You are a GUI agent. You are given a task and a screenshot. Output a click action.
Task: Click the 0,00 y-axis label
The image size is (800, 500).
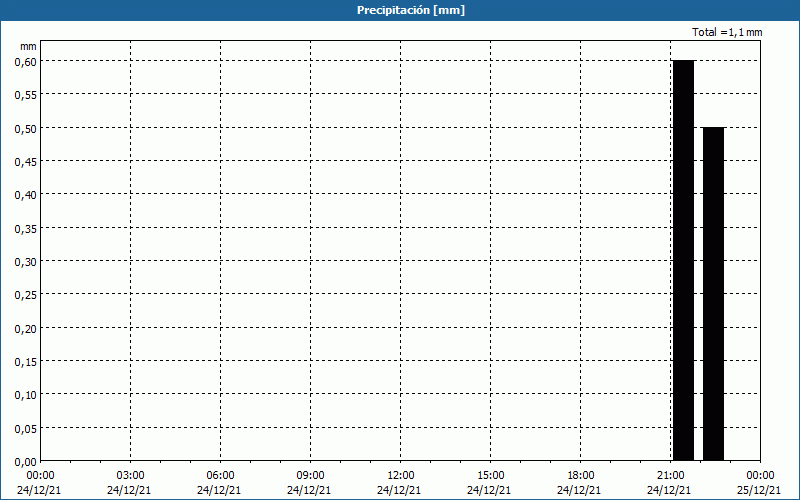pyautogui.click(x=26, y=462)
